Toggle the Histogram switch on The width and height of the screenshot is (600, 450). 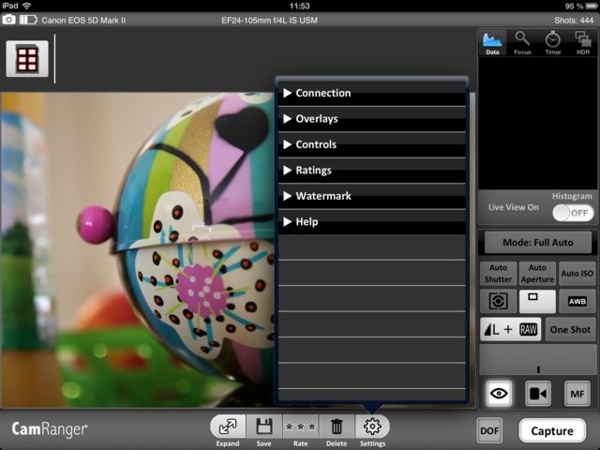pos(572,212)
